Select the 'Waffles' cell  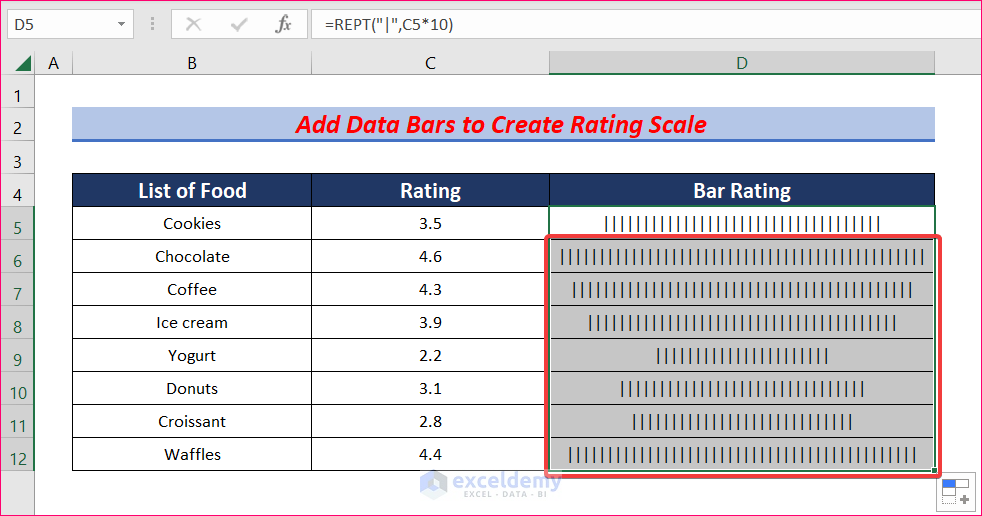coord(192,455)
